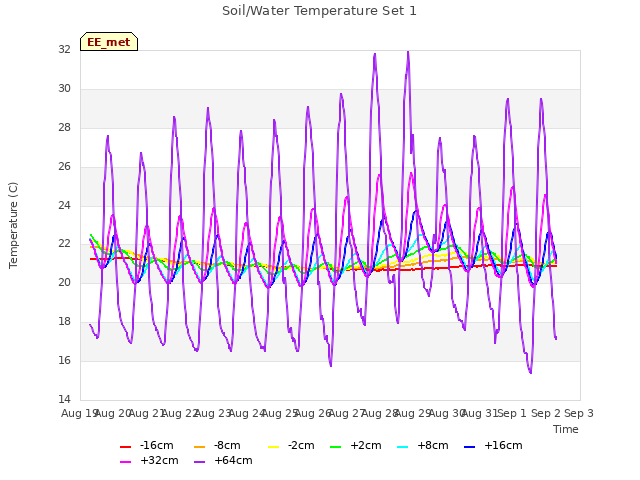This screenshot has width=640, height=480.
Task: Toggle the -2cm legend label
Action: 301,445
